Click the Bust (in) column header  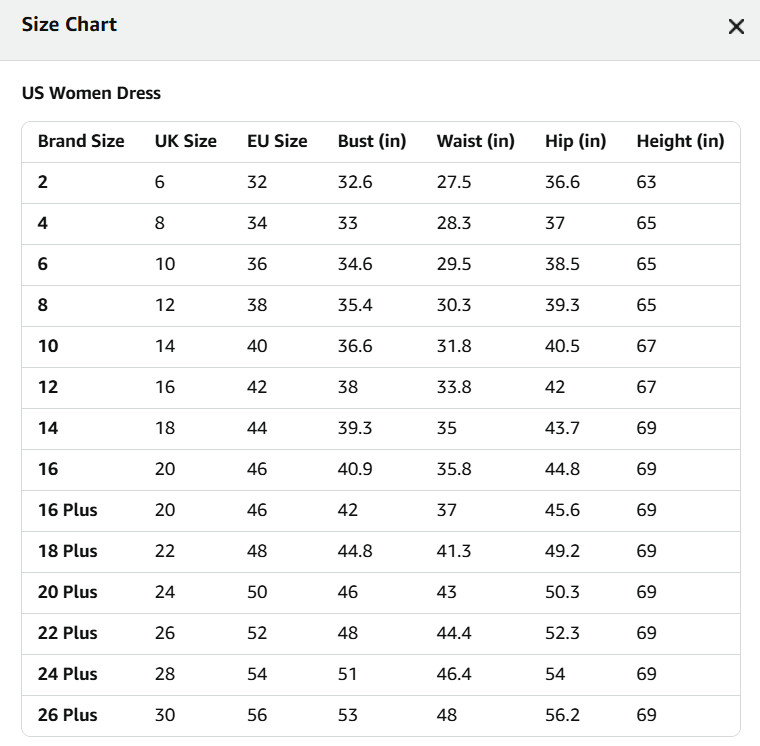coord(372,141)
